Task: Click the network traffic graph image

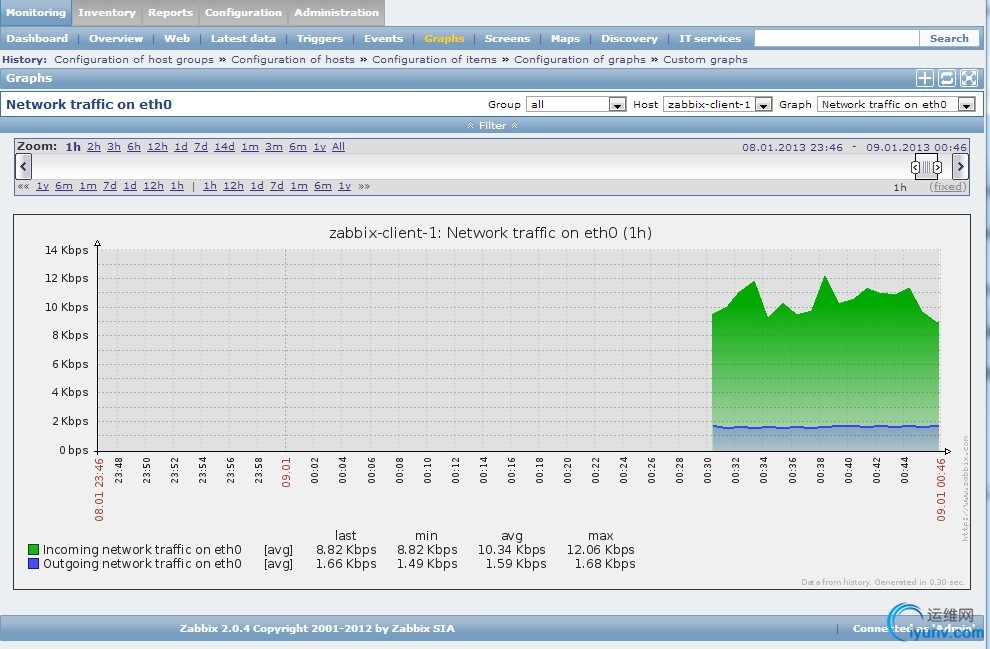Action: coord(492,402)
